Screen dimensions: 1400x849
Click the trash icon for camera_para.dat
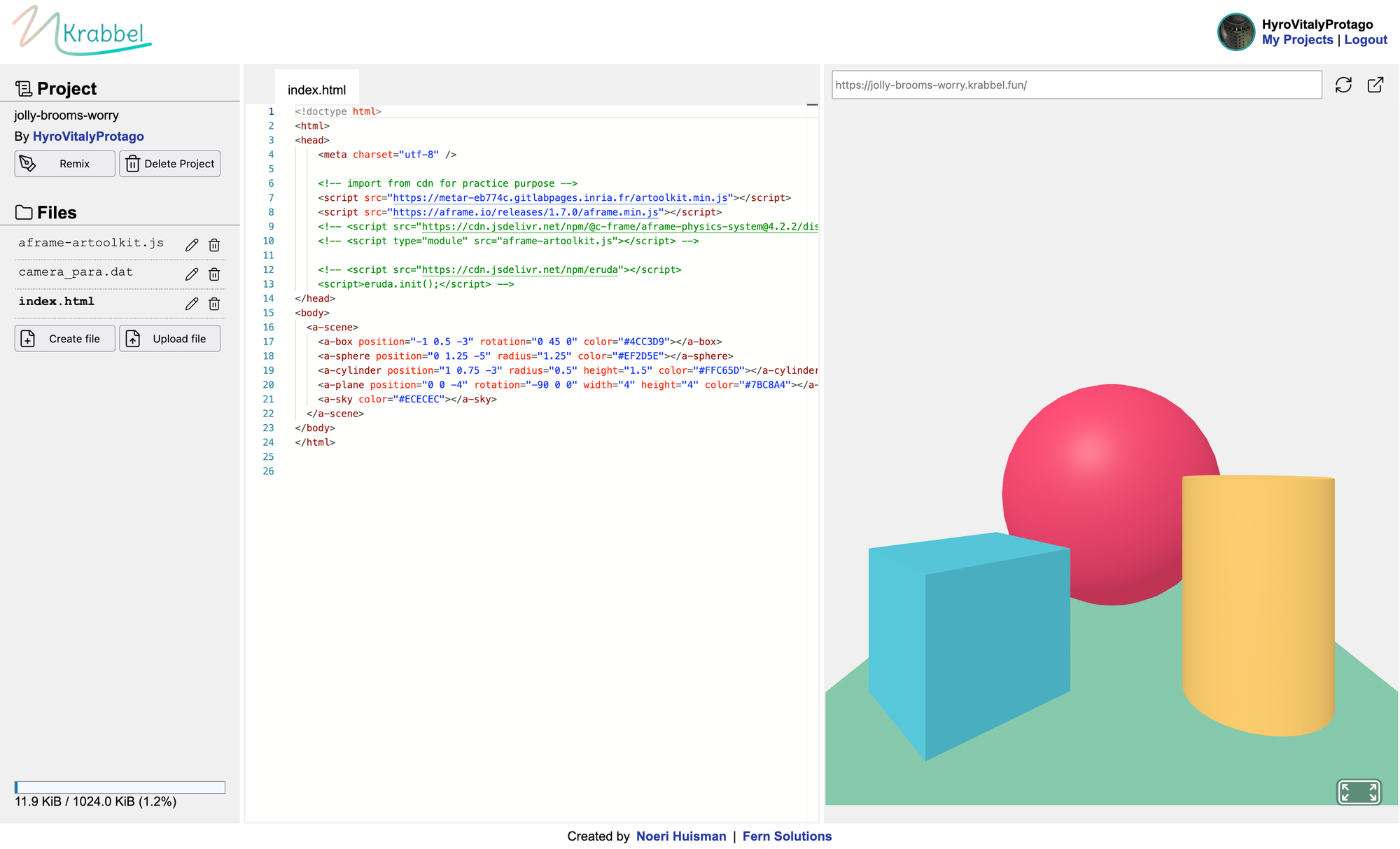pyautogui.click(x=214, y=274)
